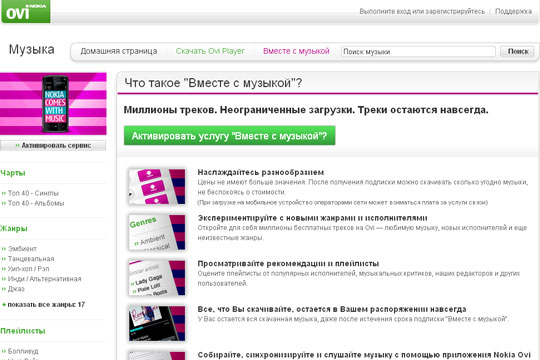The height and width of the screenshot is (360, 540).
Task: Go to Домашняя страница tab
Action: pyautogui.click(x=119, y=51)
